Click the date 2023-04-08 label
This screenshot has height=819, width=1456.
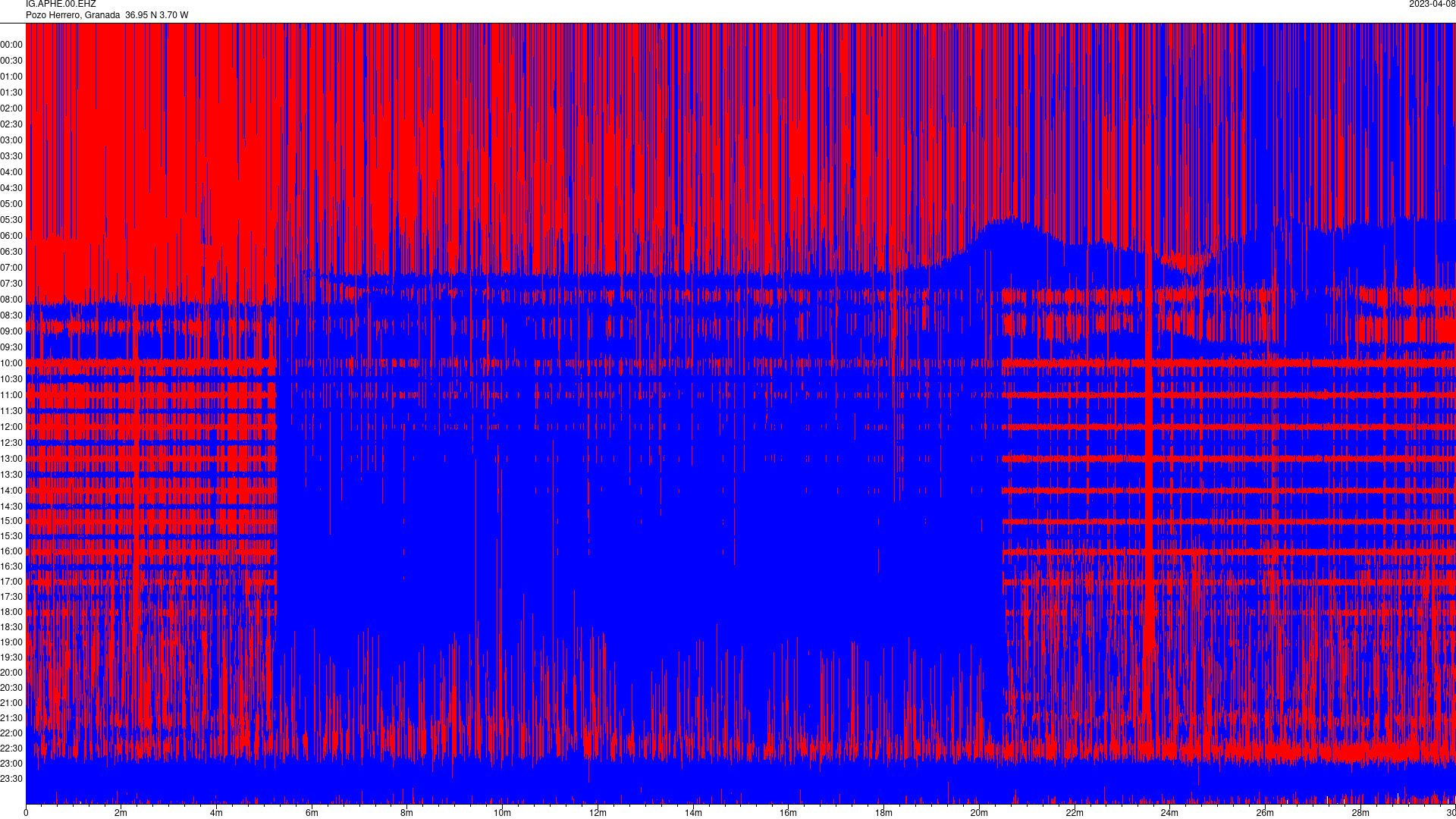[x=1432, y=4]
